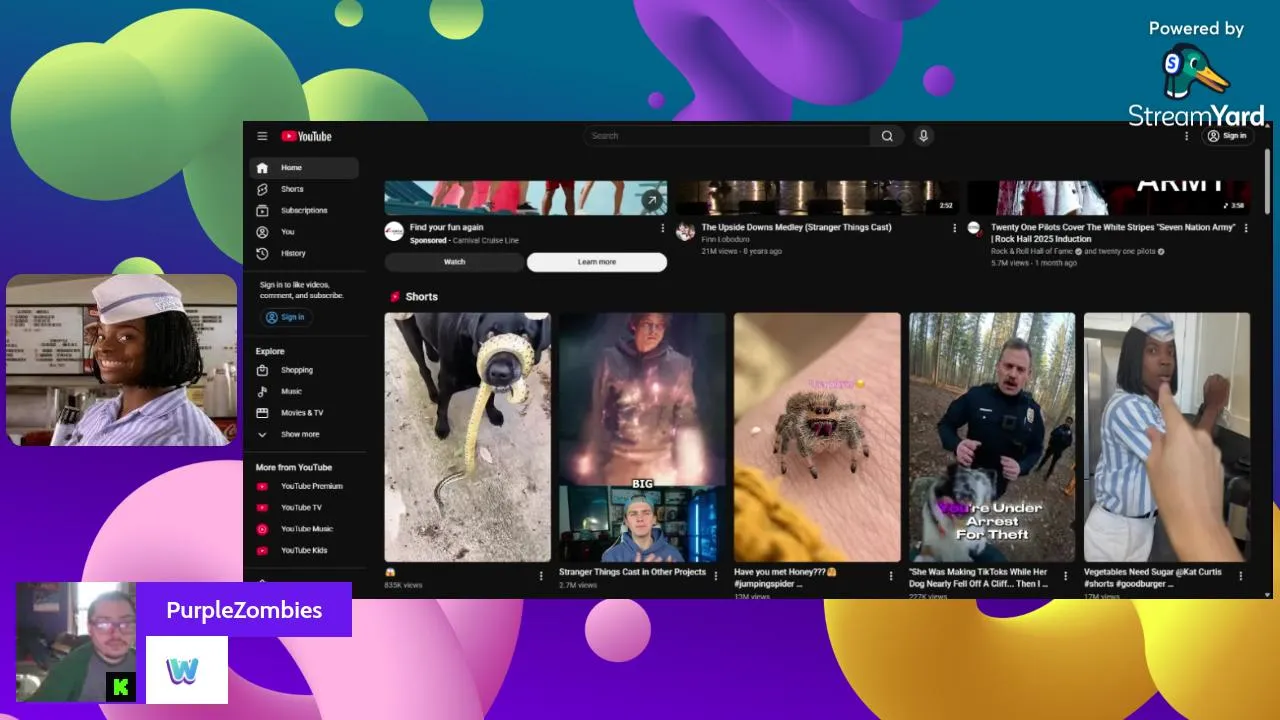
Task: Click the Shopping bag icon
Action: (262, 370)
